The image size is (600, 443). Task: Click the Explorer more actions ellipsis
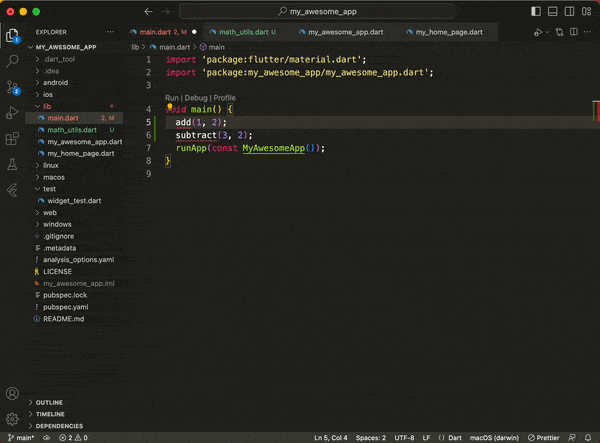(x=110, y=32)
